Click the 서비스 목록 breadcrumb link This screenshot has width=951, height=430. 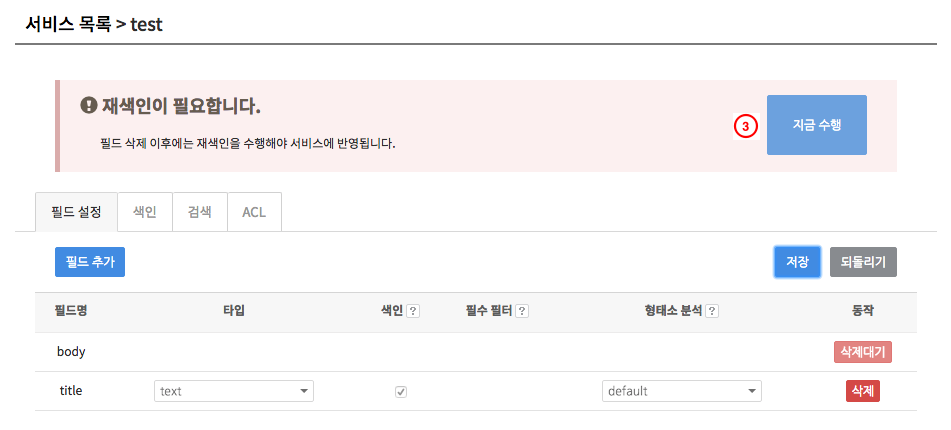pyautogui.click(x=68, y=25)
